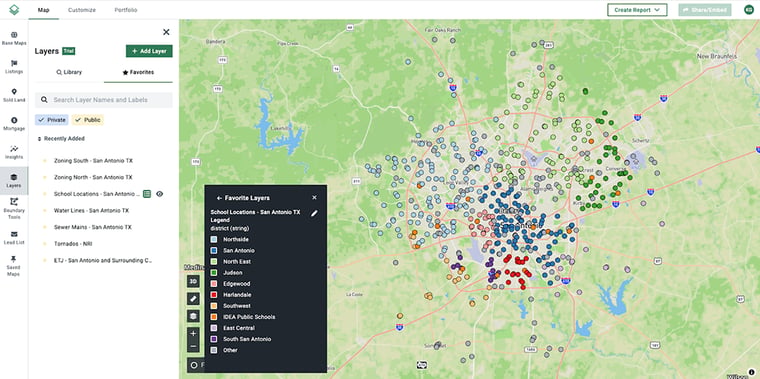Toggle School Locations layer visibility eye
Viewport: 760px width, 379px height.
(159, 194)
